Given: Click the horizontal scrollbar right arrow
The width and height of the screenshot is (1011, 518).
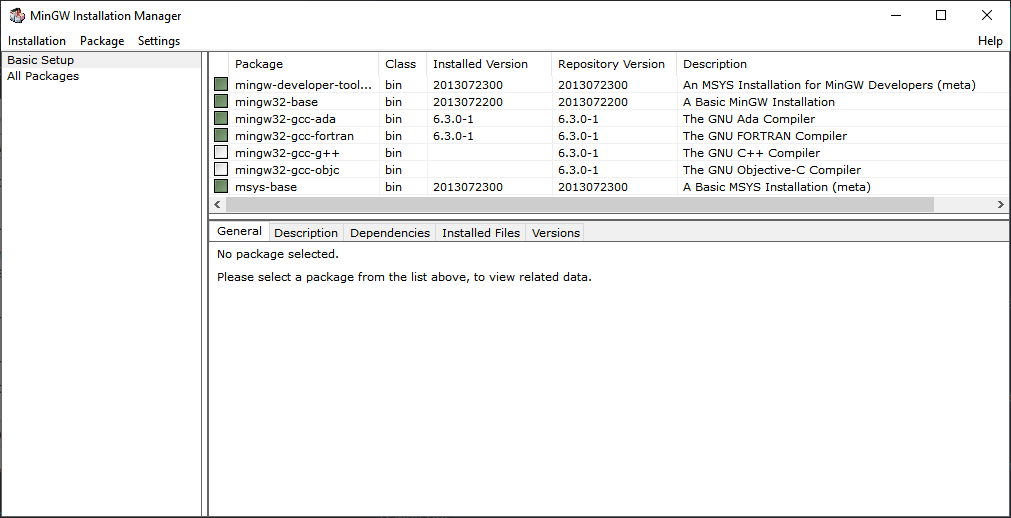Looking at the screenshot, I should (1000, 204).
